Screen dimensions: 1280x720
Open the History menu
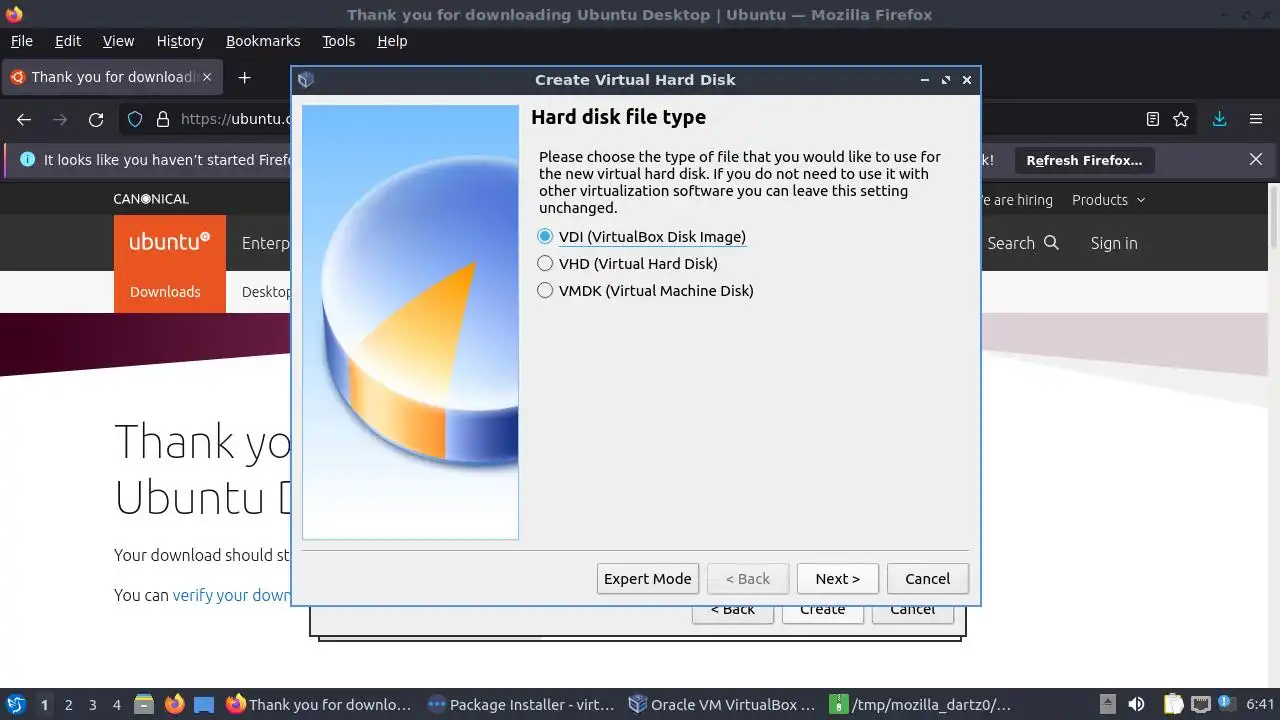click(180, 41)
